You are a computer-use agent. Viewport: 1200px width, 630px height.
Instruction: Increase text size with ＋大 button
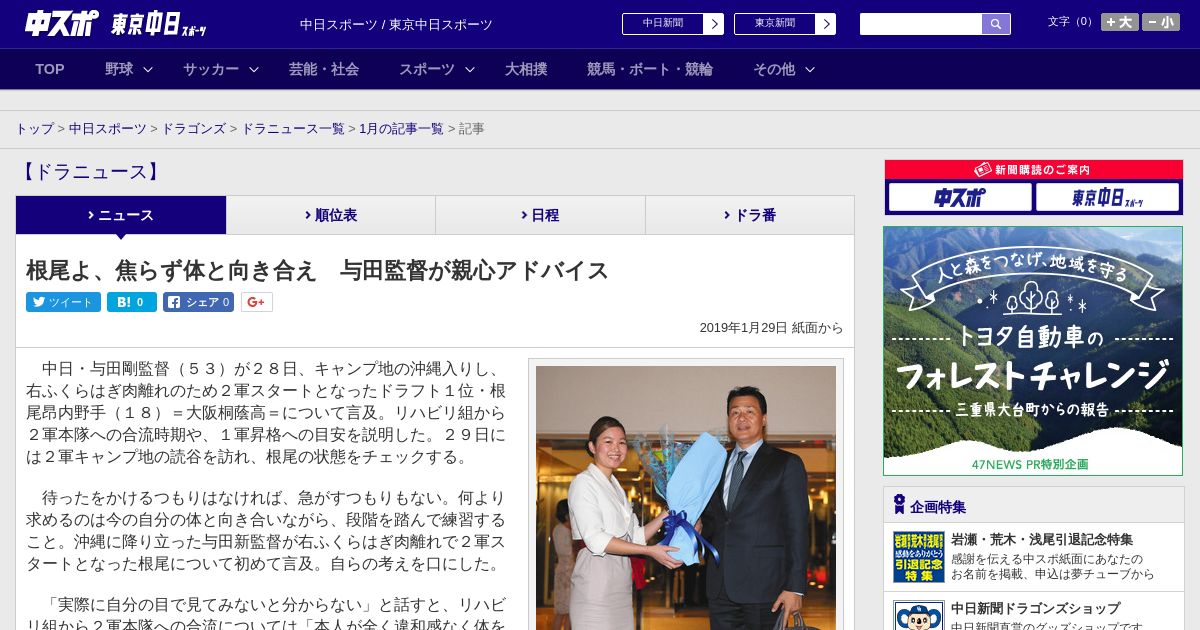(x=1119, y=22)
